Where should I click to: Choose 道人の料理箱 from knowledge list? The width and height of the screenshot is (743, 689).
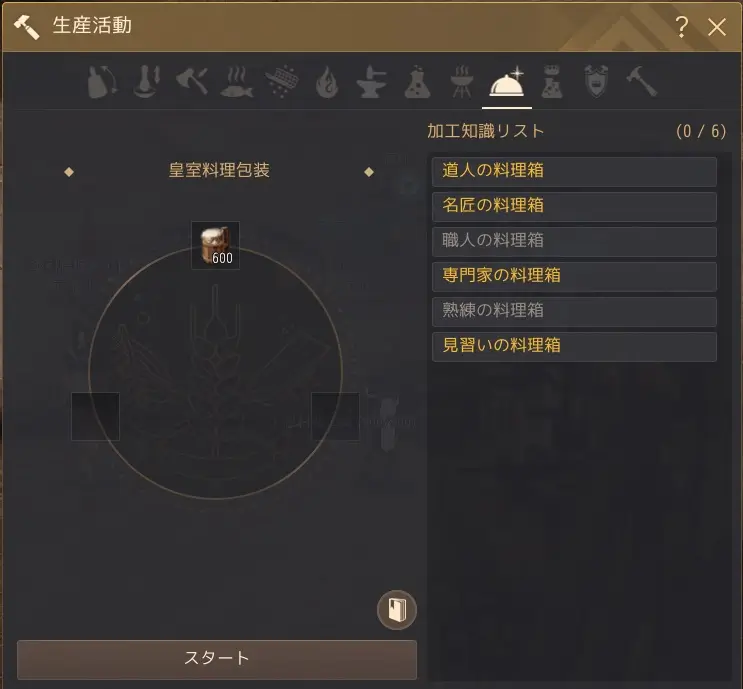[574, 172]
